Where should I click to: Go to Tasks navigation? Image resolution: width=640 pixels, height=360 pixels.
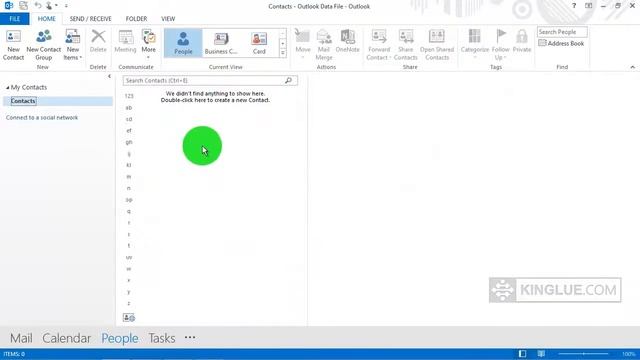point(162,338)
